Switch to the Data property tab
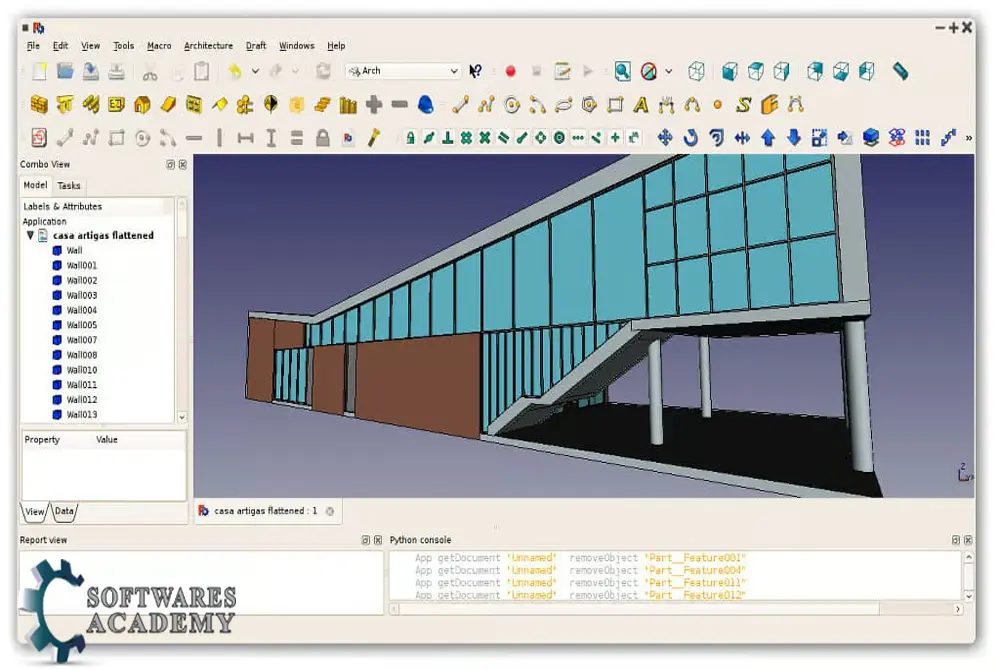 (x=64, y=511)
